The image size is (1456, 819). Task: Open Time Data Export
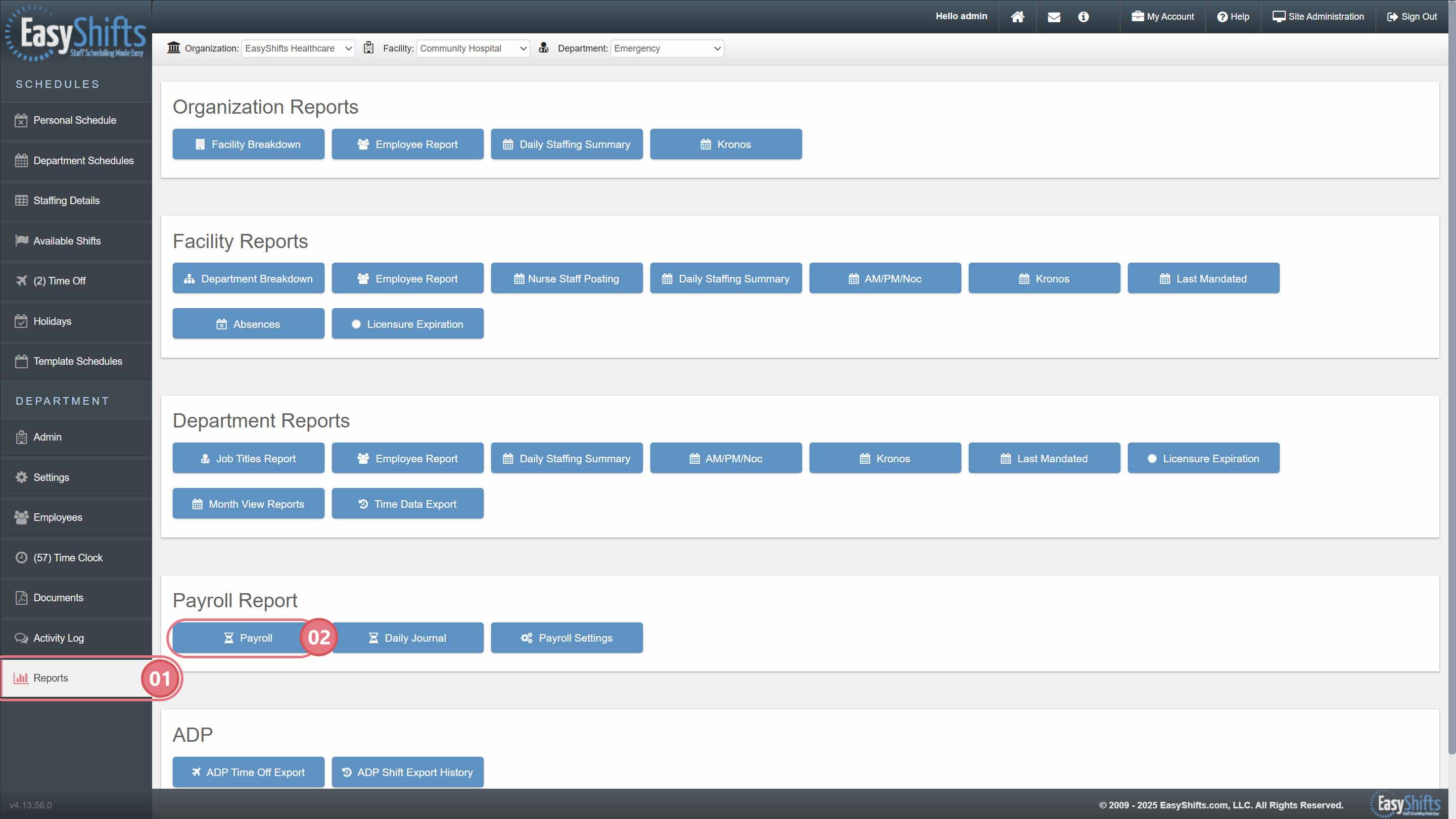tap(407, 503)
